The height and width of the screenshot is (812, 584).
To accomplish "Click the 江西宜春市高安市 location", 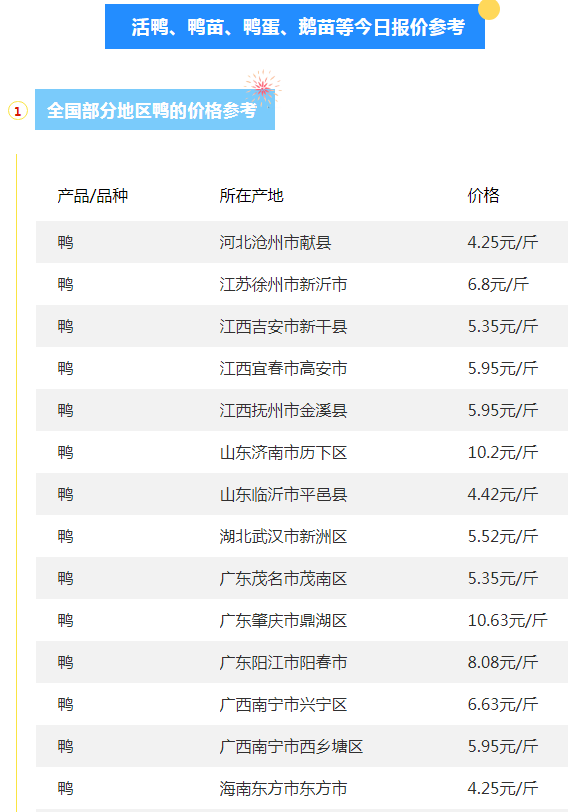I will pos(283,368).
